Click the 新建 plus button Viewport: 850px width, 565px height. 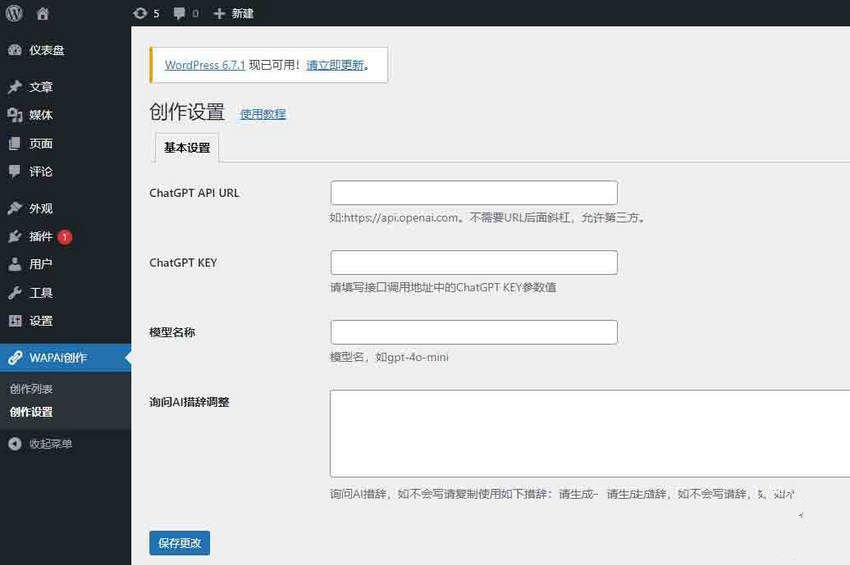234,14
